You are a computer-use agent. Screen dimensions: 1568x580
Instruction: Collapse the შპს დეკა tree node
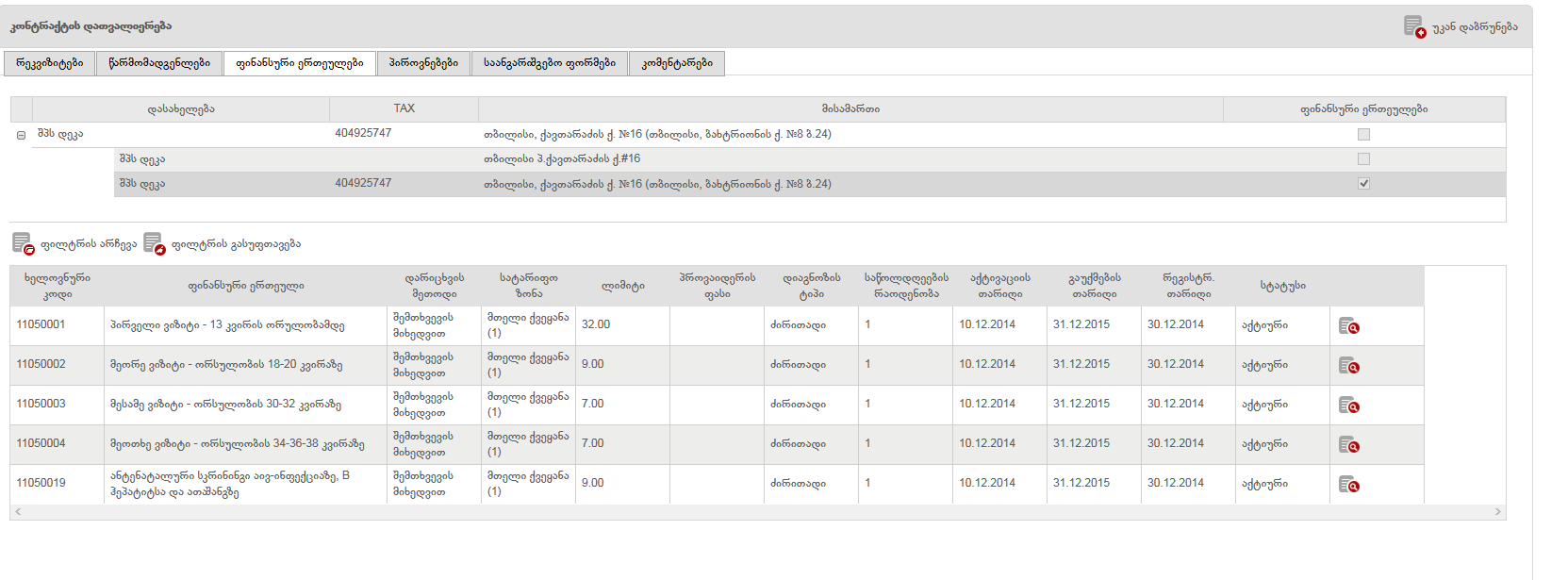pos(21,135)
